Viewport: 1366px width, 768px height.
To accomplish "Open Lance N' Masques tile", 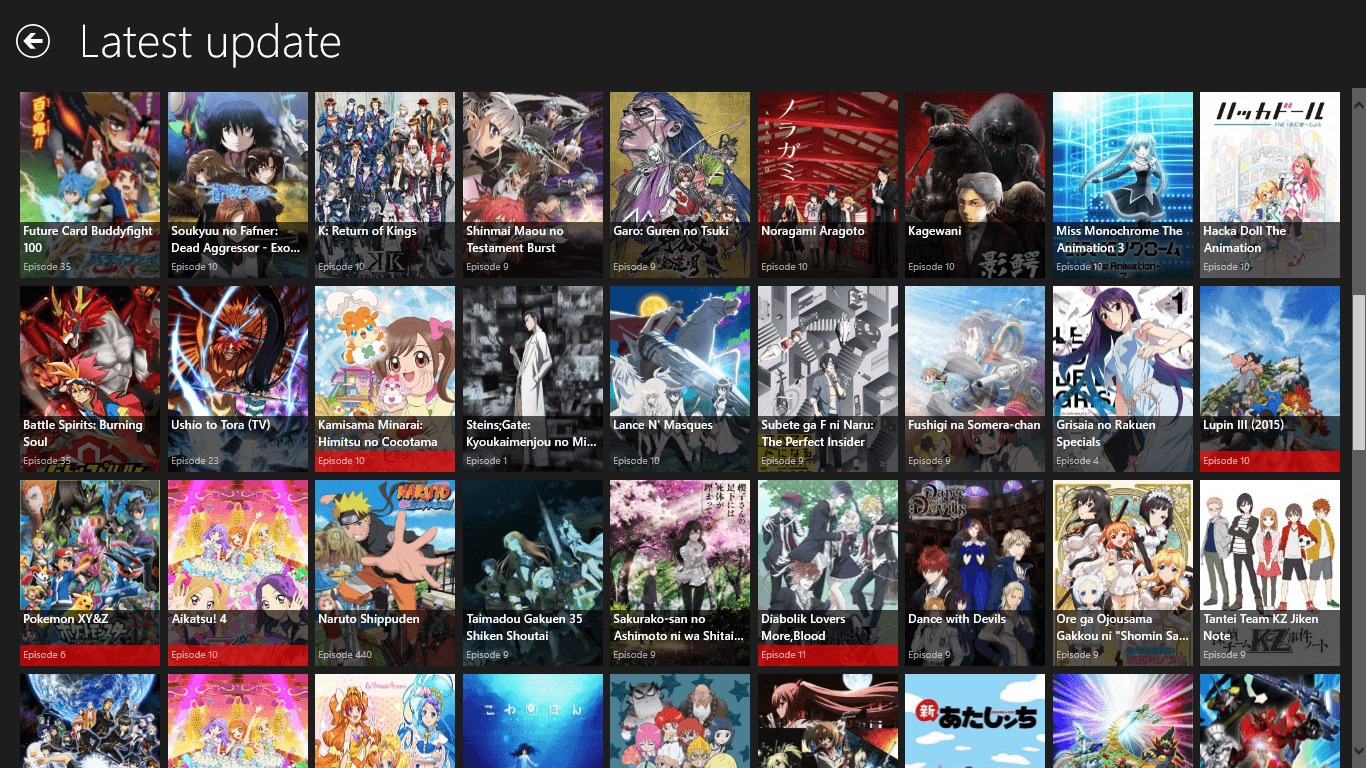I will click(x=680, y=379).
